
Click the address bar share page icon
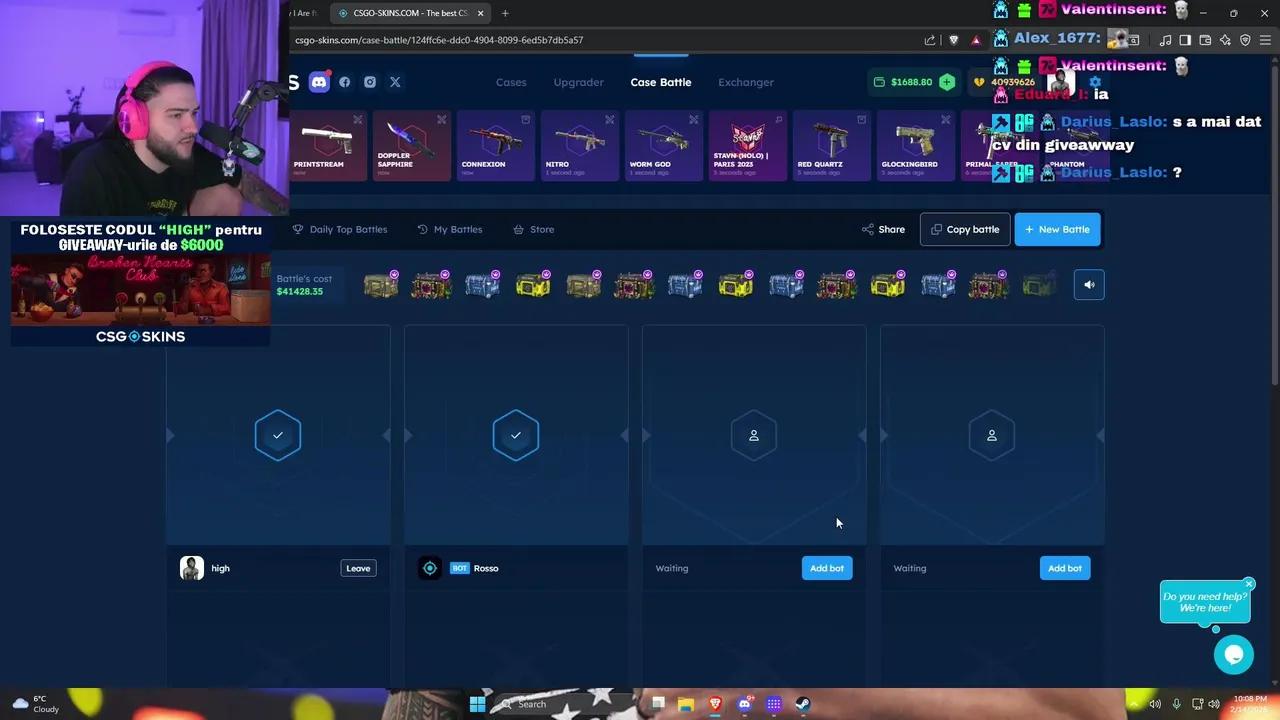[930, 40]
